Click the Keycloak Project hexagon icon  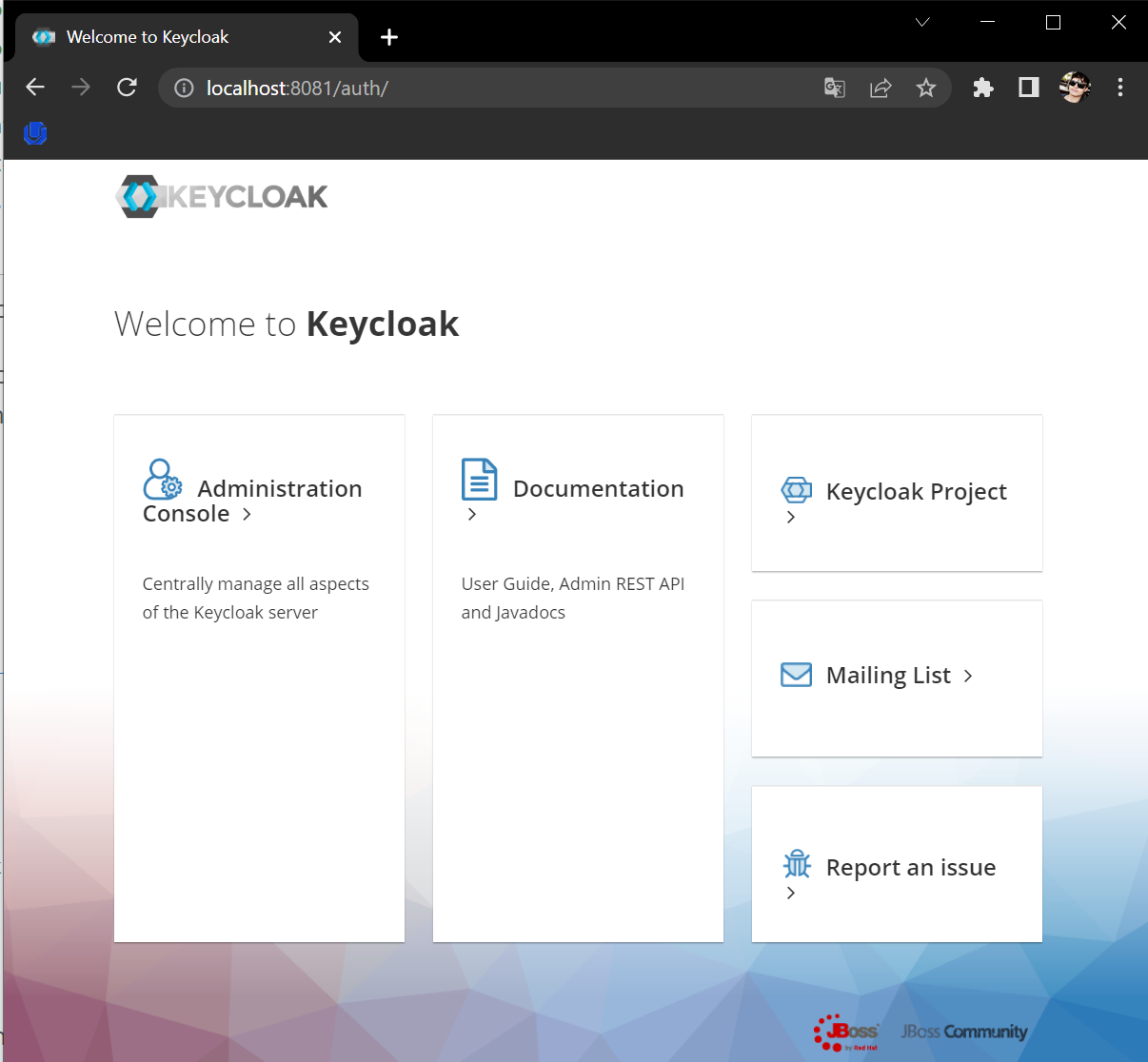coord(796,491)
